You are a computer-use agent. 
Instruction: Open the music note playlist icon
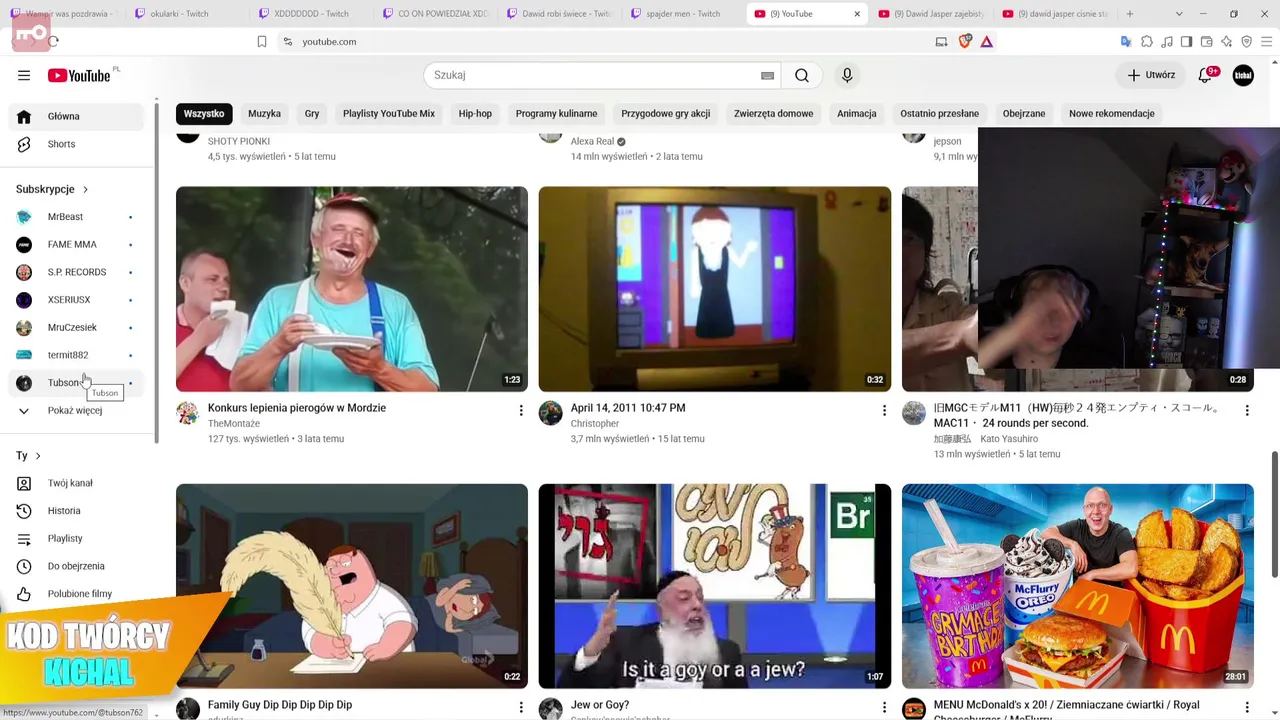pos(1167,41)
